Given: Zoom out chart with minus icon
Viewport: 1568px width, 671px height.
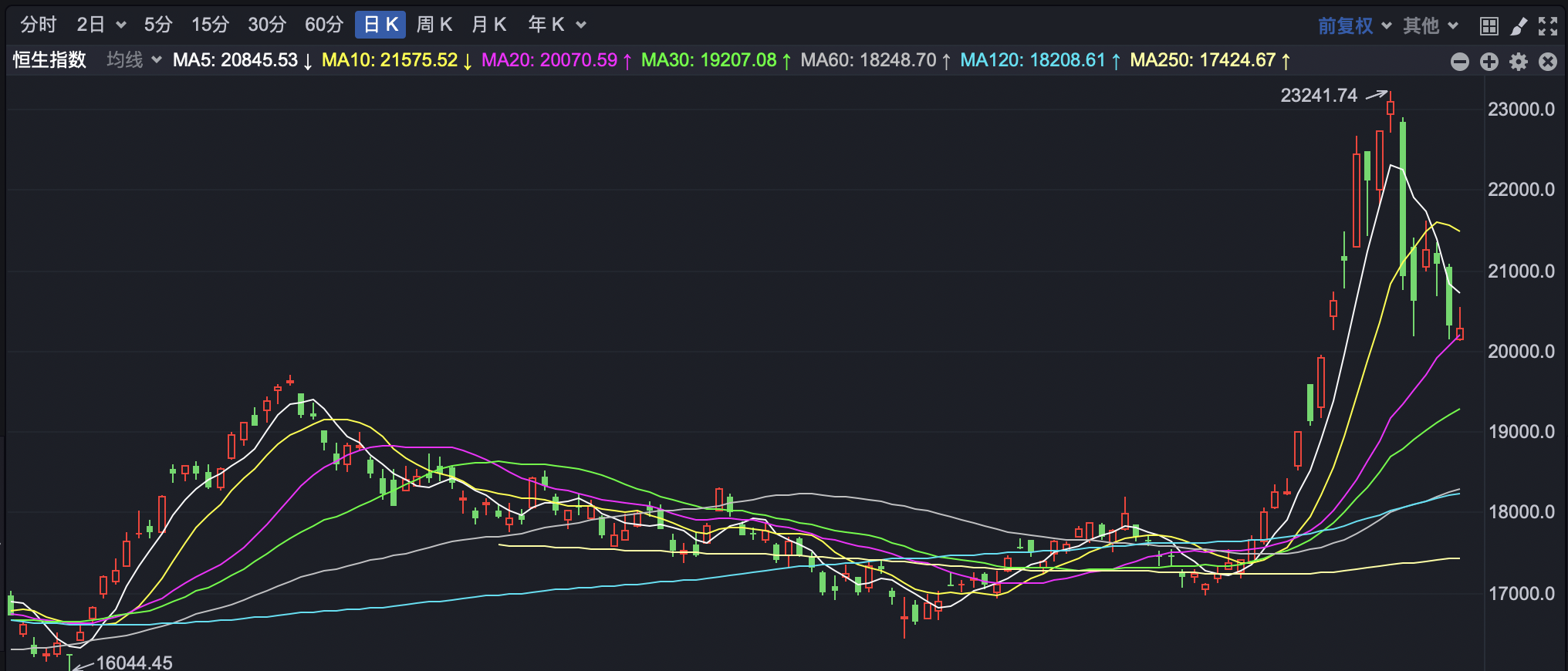Looking at the screenshot, I should click(x=1460, y=62).
